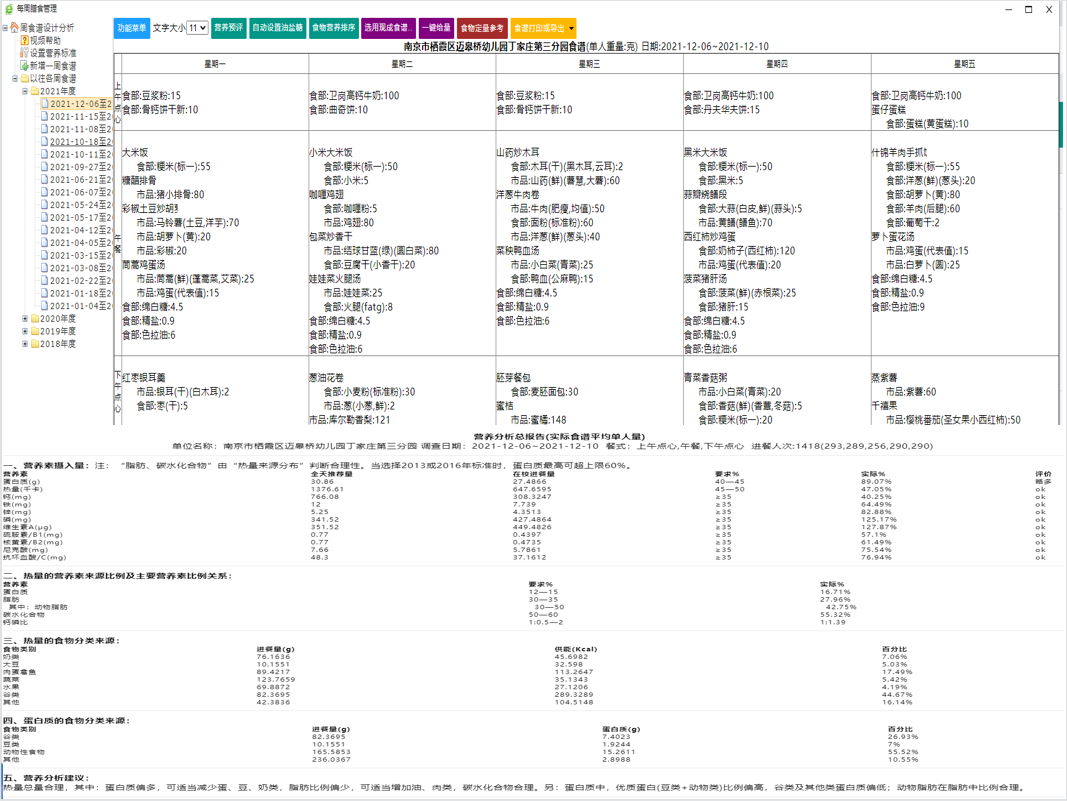This screenshot has width=1067, height=801.
Task: Open the 文字大小 font size dropdown
Action: tap(197, 28)
